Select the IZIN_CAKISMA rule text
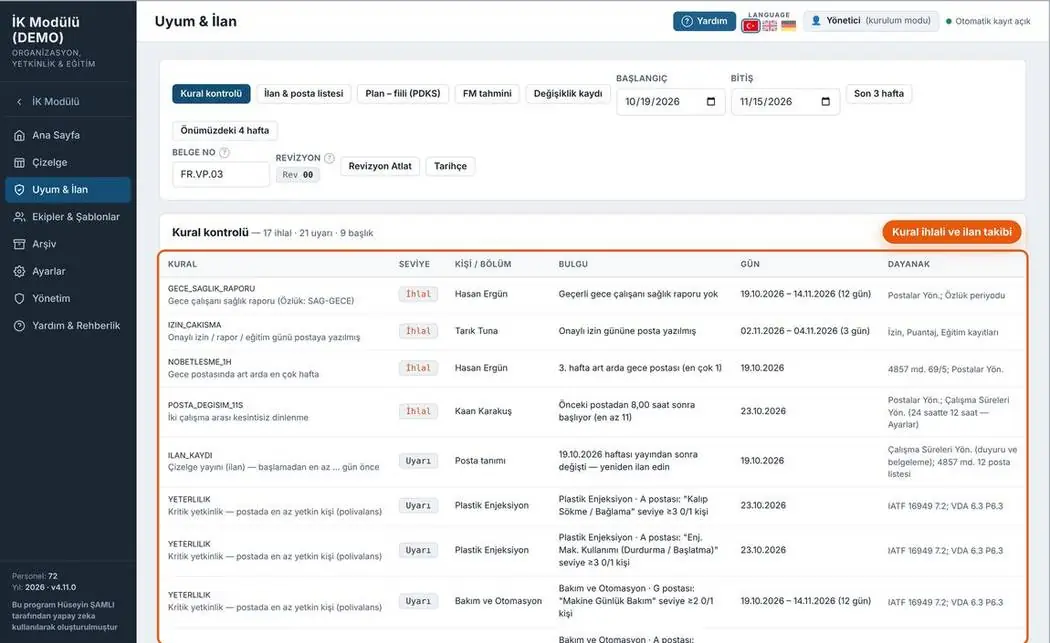This screenshot has height=643, width=1050. click(x=194, y=325)
